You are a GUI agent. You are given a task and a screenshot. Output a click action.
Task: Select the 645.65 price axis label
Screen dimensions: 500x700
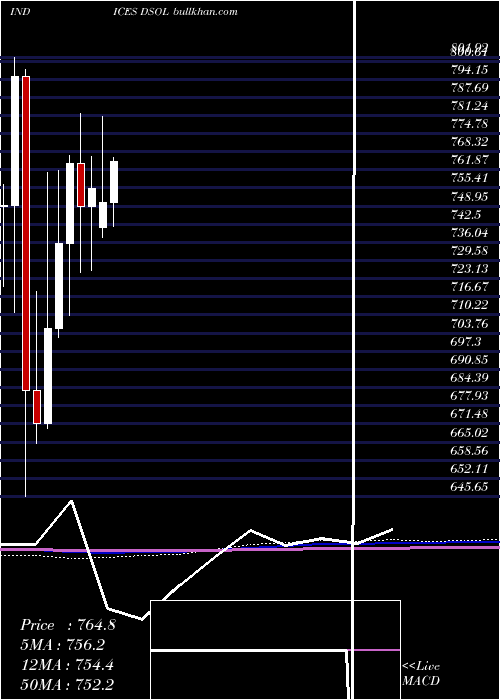(470, 486)
